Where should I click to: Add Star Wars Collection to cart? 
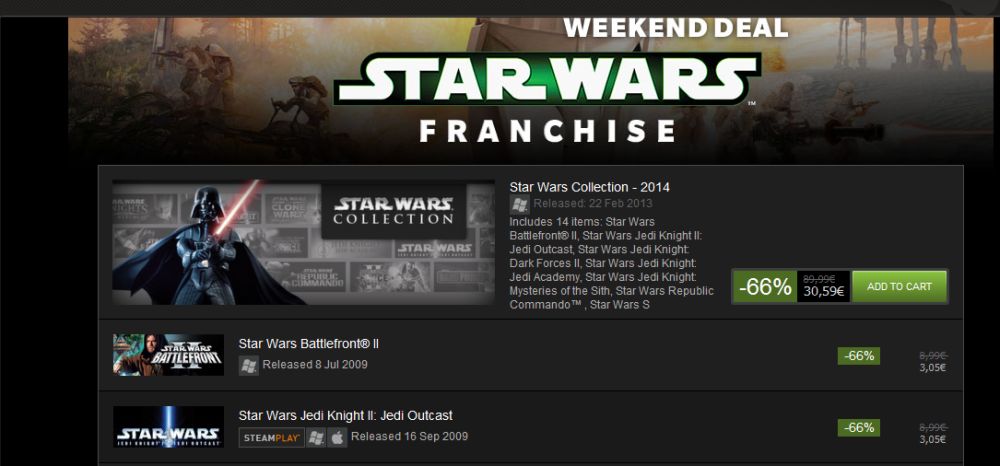899,287
